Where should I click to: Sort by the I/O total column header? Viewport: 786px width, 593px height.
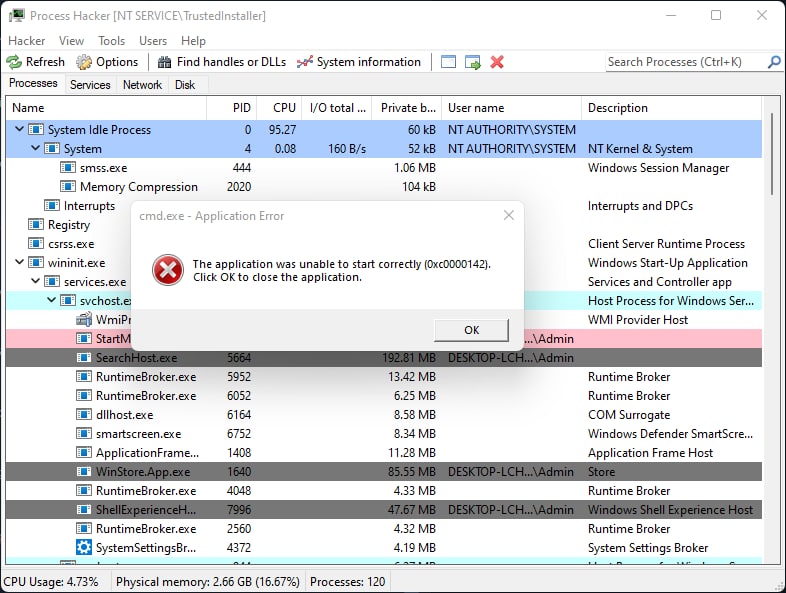pos(337,108)
